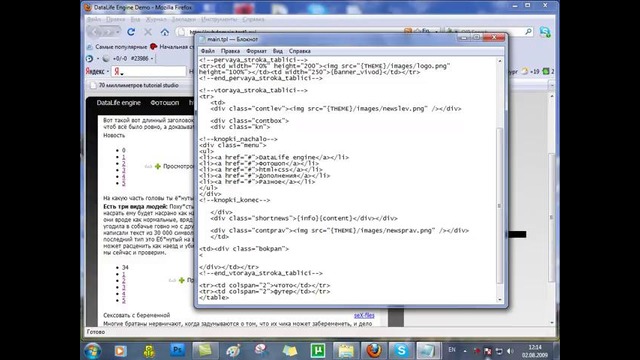Open Самые популярные bookmark in Firefox

(117, 47)
